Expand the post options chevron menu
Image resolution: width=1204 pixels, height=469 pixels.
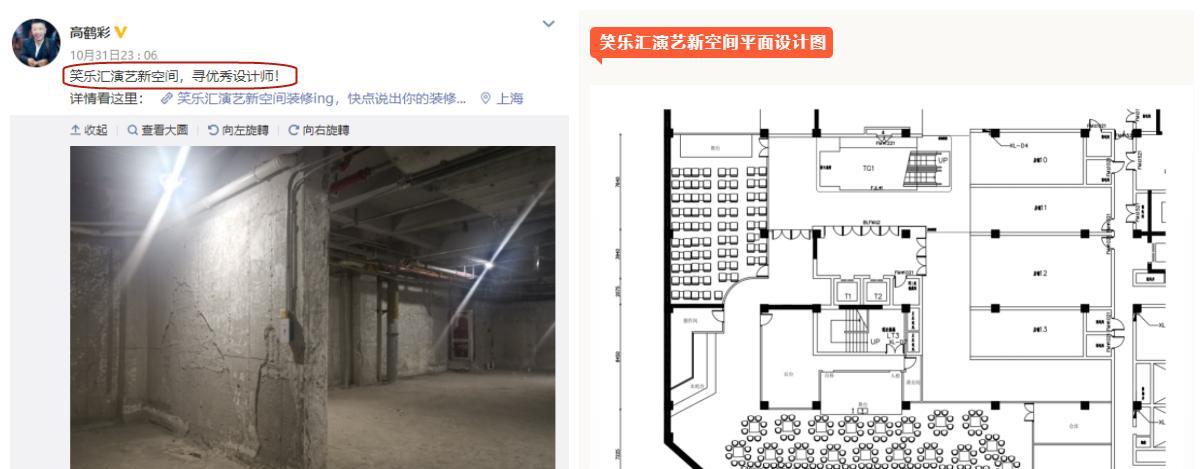pos(547,22)
